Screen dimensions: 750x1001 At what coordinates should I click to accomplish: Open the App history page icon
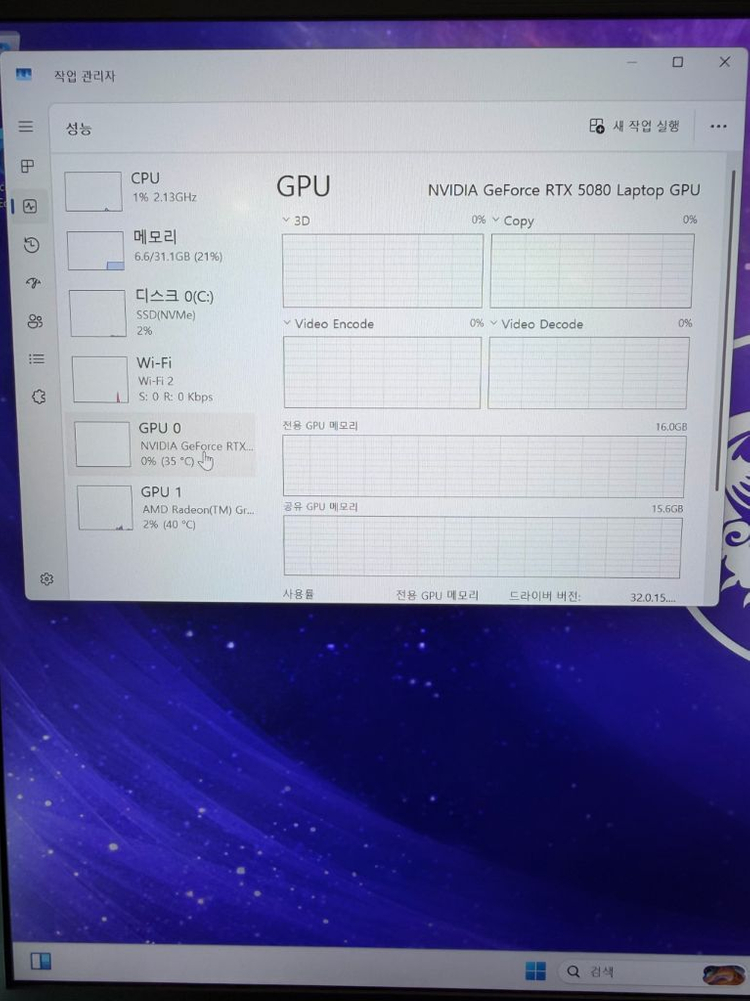pyautogui.click(x=32, y=245)
